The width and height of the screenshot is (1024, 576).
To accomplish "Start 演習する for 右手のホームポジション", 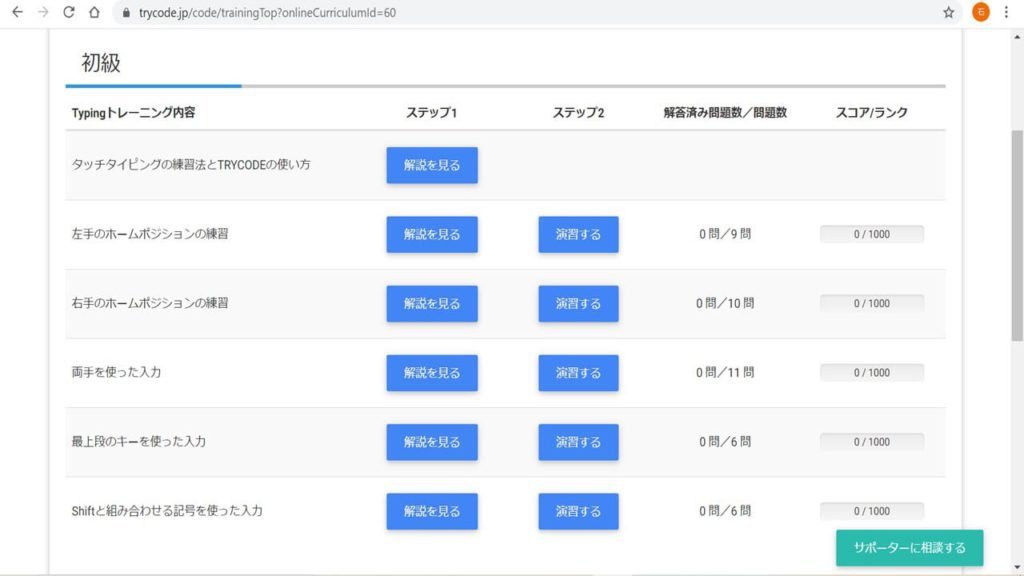I will point(578,303).
